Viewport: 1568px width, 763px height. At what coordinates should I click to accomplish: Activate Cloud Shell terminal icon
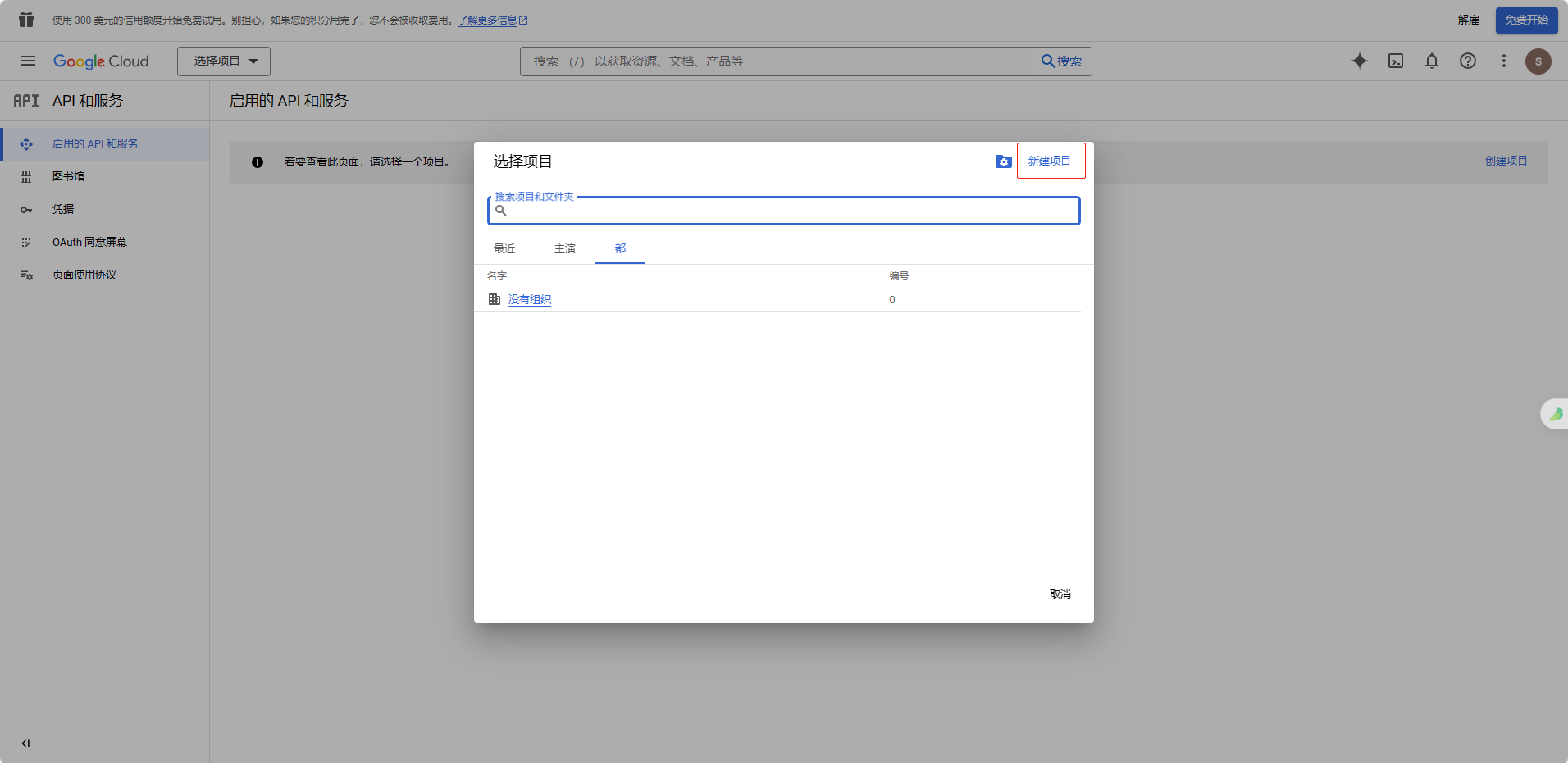tap(1395, 61)
